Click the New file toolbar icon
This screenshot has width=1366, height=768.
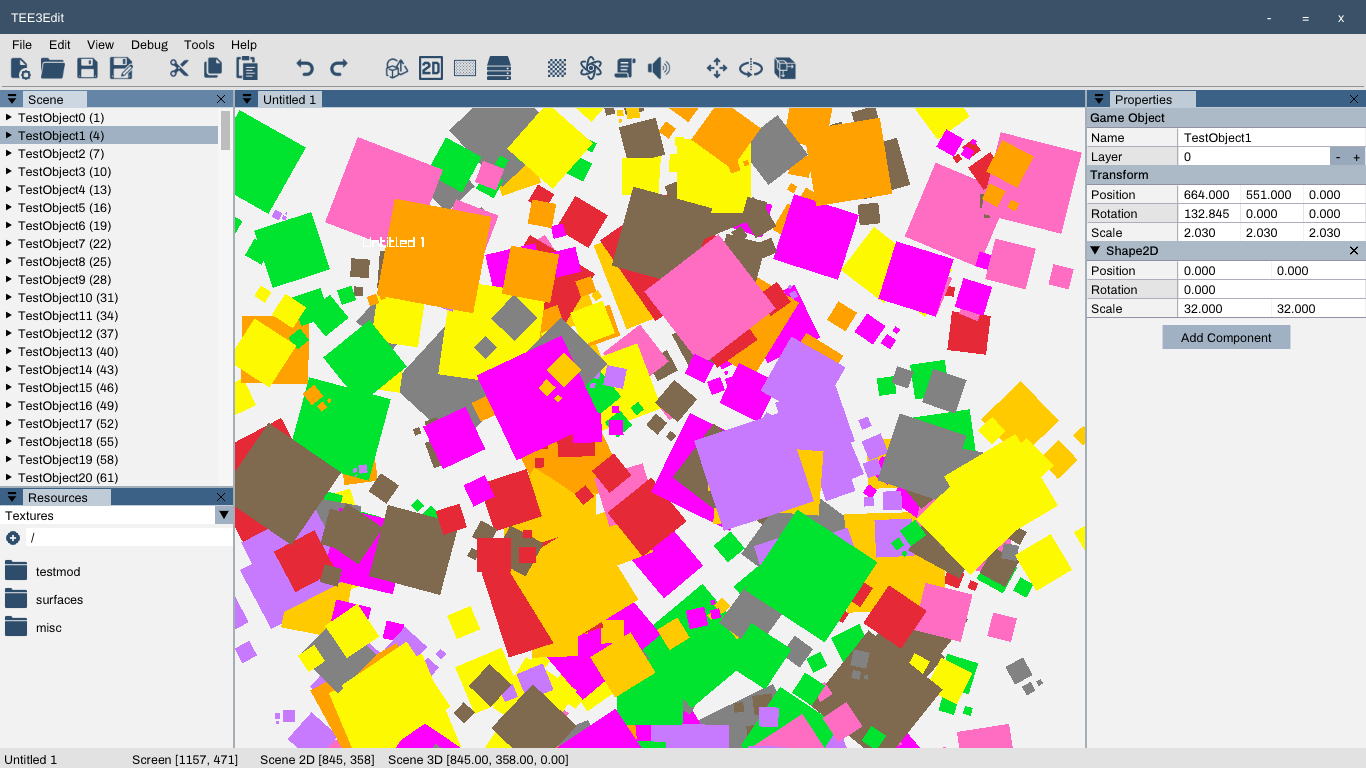[20, 68]
